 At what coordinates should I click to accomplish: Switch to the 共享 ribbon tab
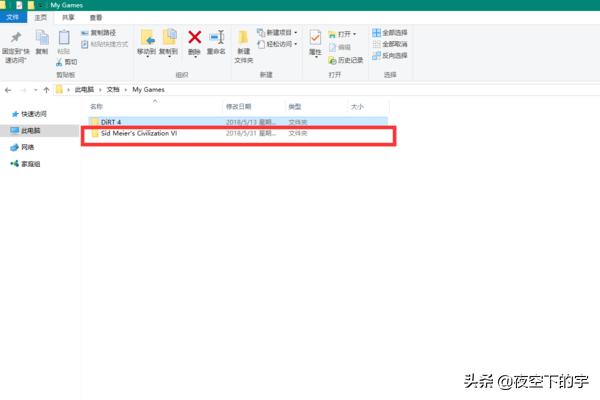point(68,18)
